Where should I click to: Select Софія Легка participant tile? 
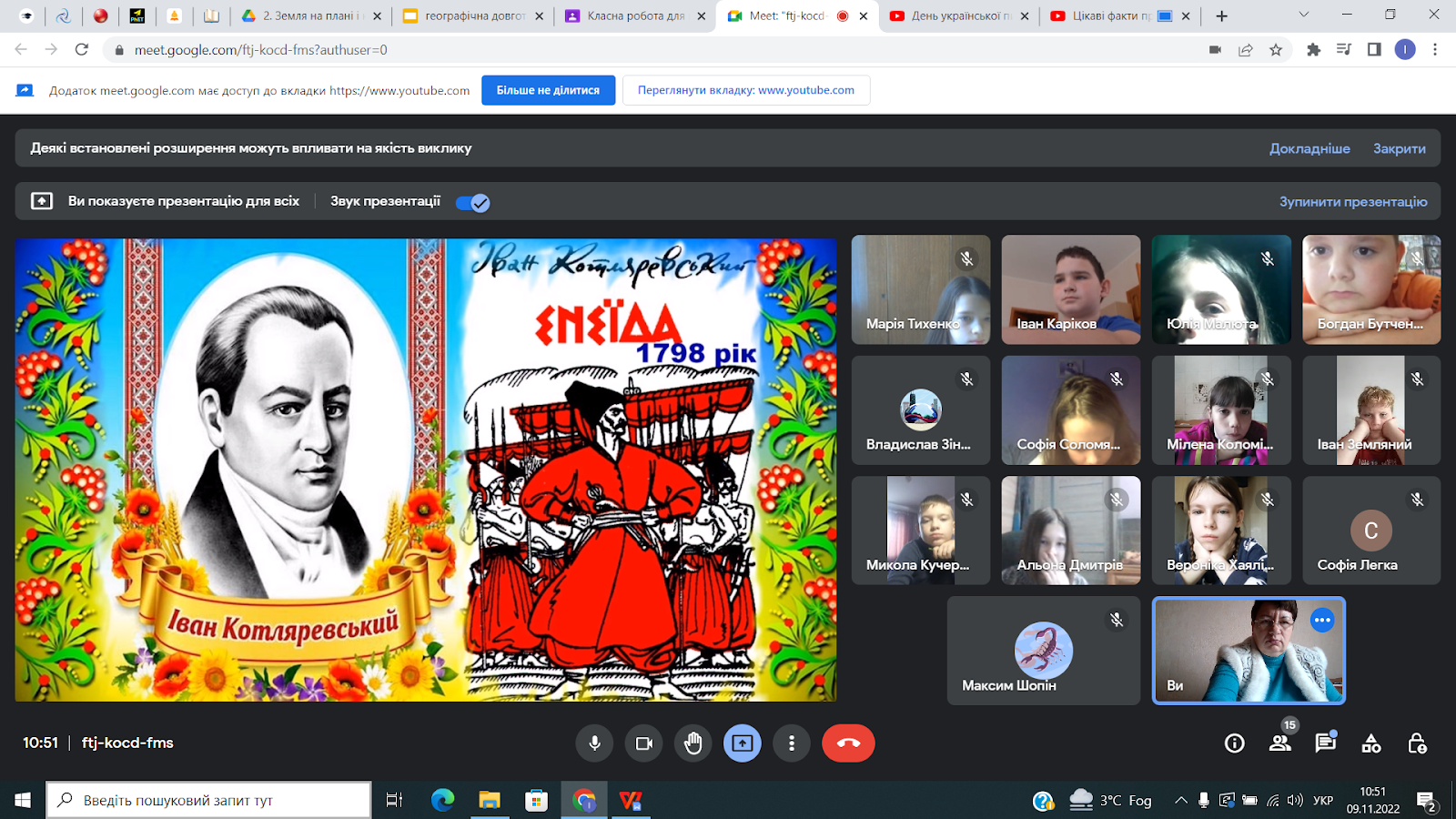point(1371,531)
